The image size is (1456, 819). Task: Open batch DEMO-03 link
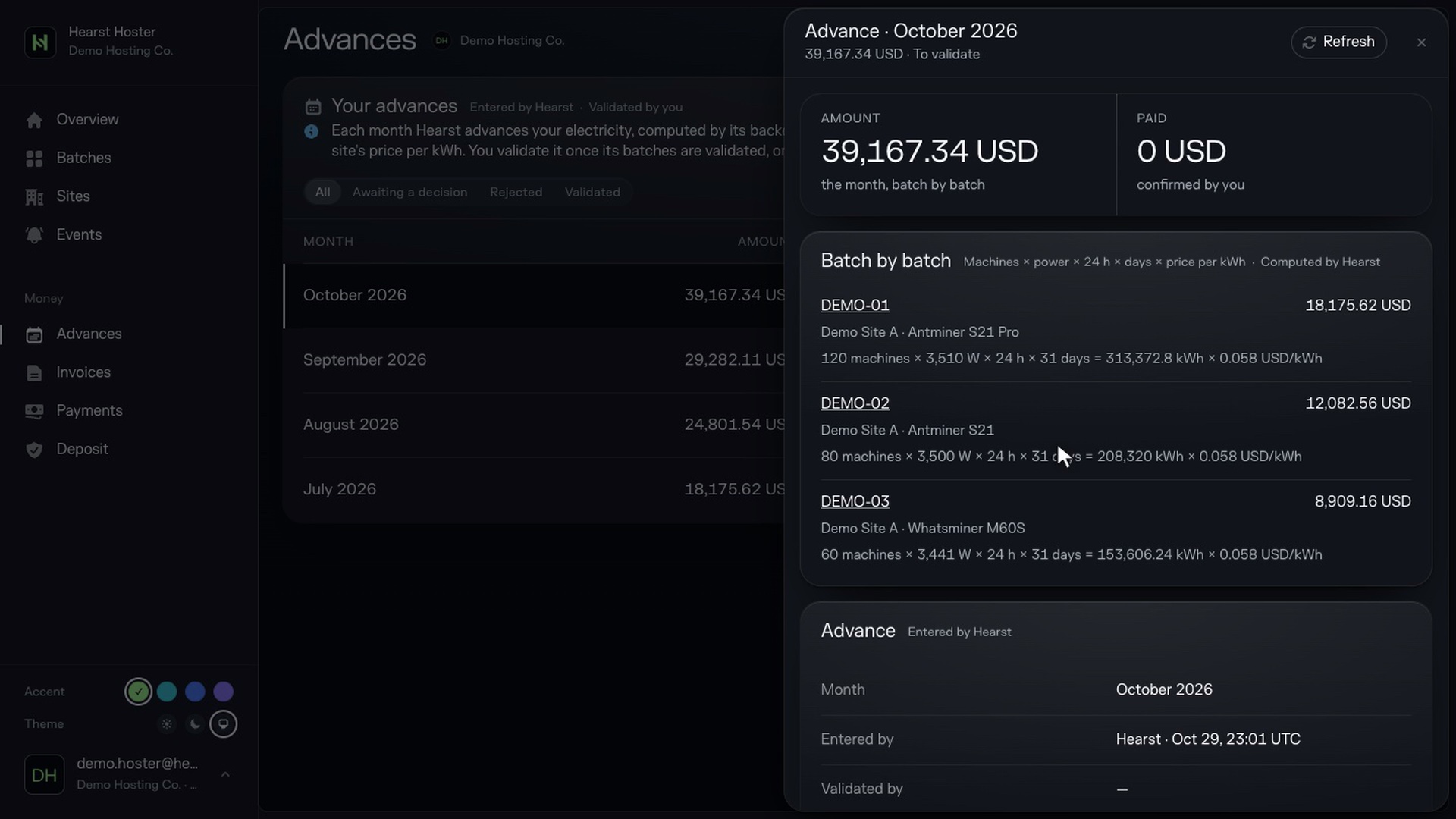click(x=855, y=501)
